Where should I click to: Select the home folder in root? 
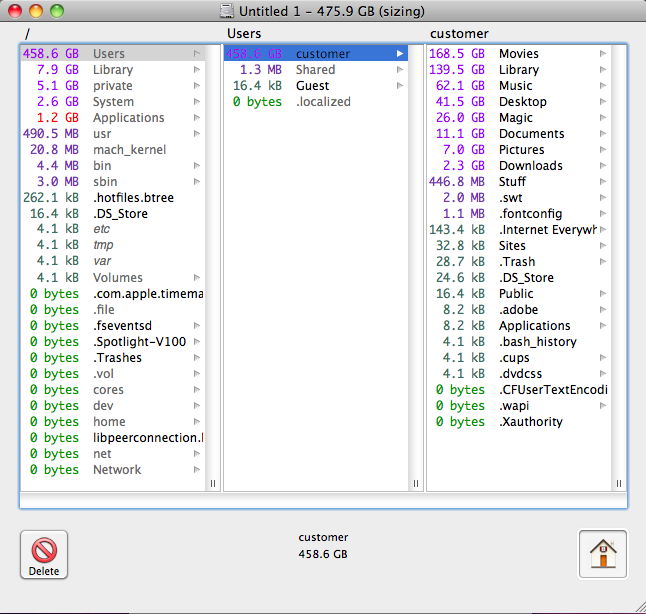(x=112, y=422)
